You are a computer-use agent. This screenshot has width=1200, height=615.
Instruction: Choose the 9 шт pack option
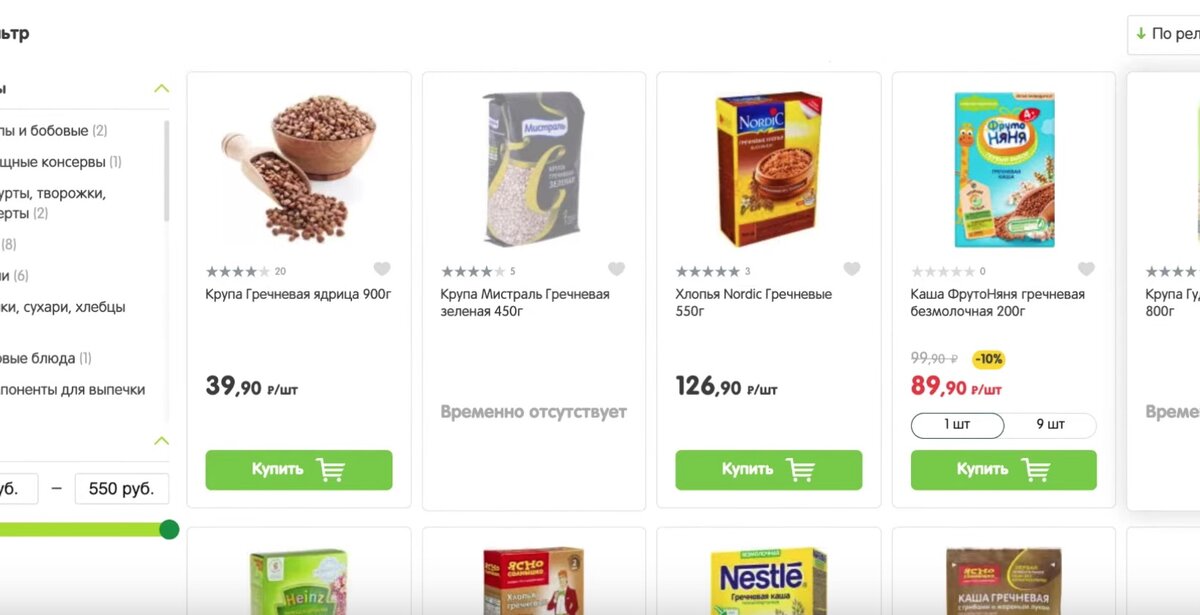tap(1050, 425)
